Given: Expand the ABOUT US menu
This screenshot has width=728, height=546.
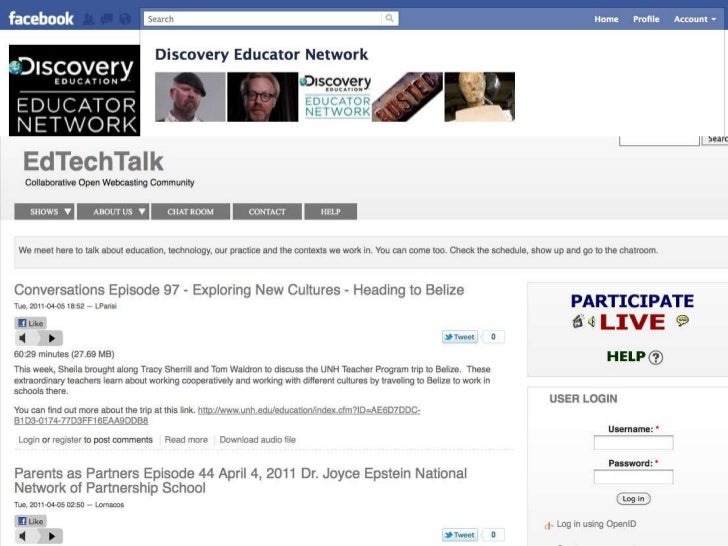Looking at the screenshot, I should click(113, 212).
